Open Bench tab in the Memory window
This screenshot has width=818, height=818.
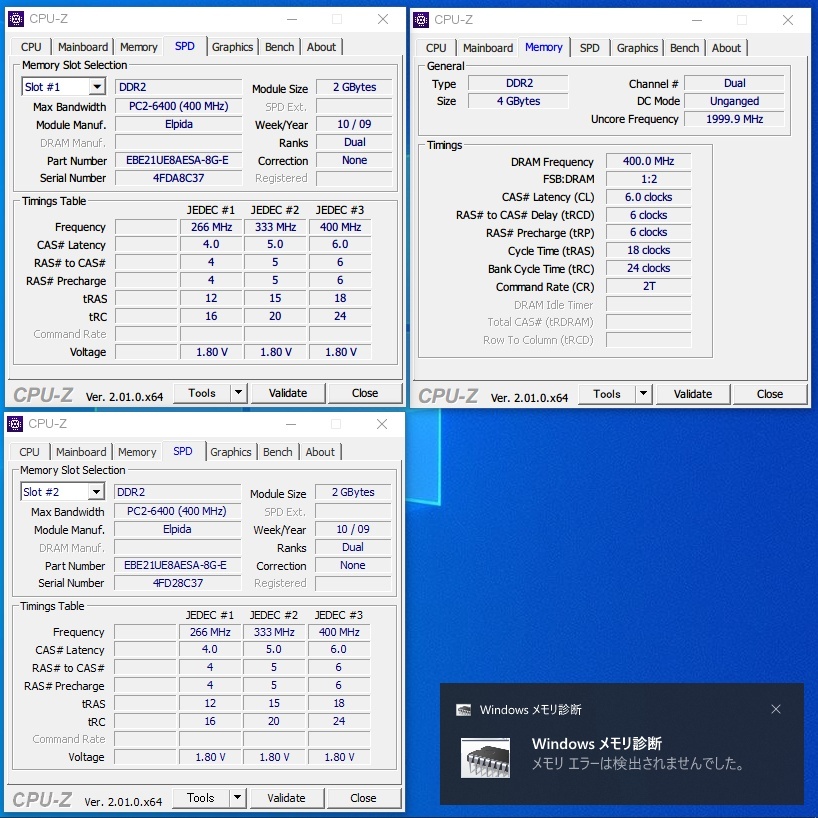pos(684,48)
